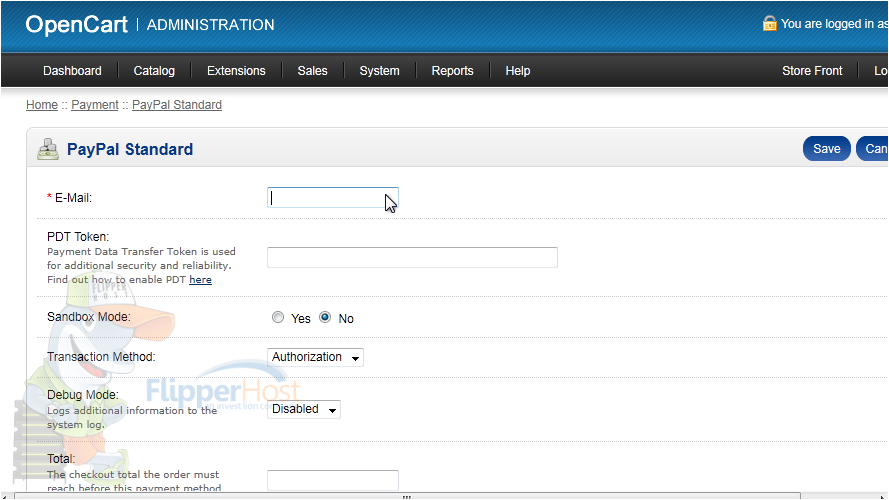
Task: Open the Extensions menu
Action: click(x=236, y=71)
